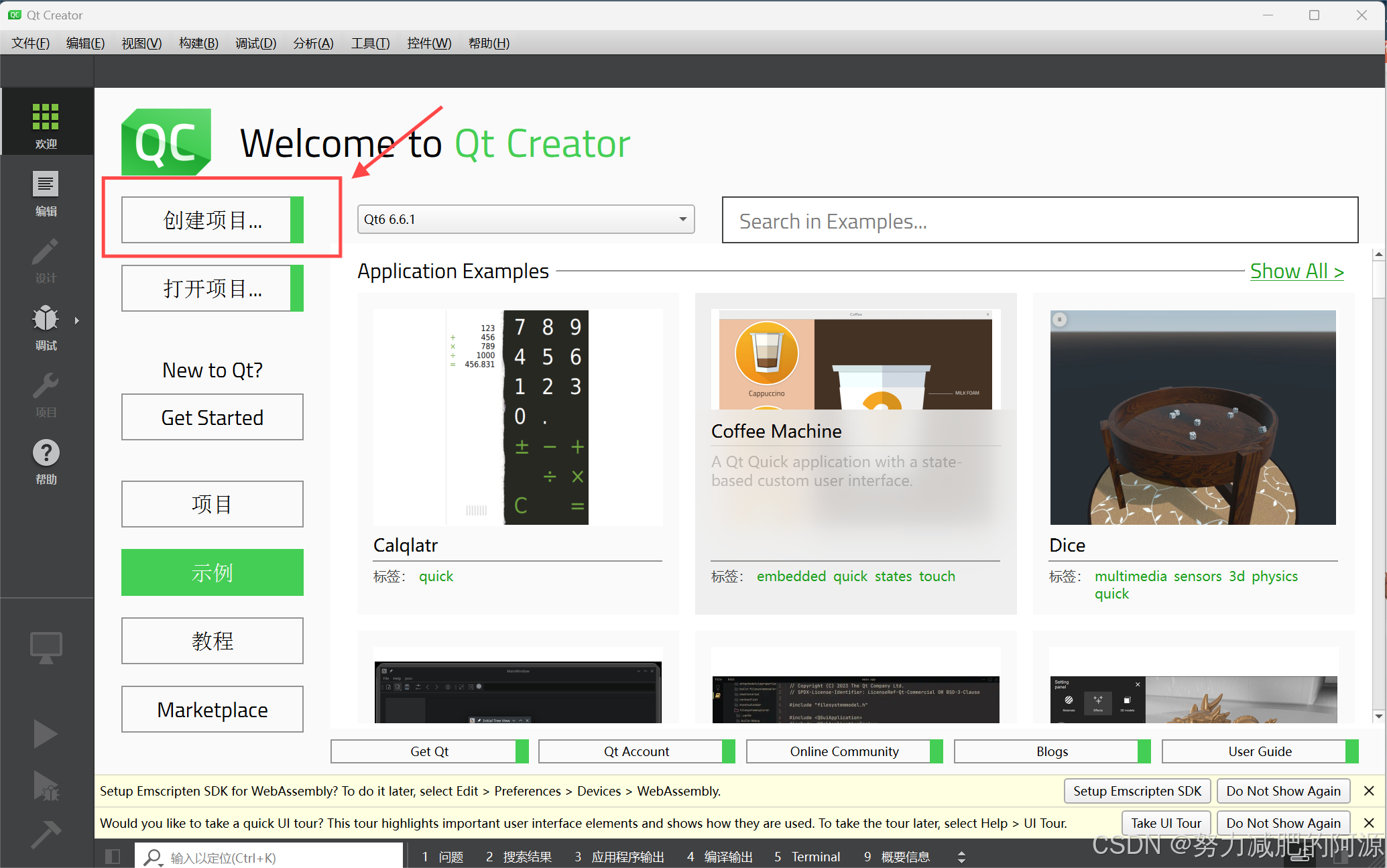Screen dimensions: 1387x868
Task: Click Setup Emscripten SDK button
Action: pyautogui.click(x=1138, y=791)
